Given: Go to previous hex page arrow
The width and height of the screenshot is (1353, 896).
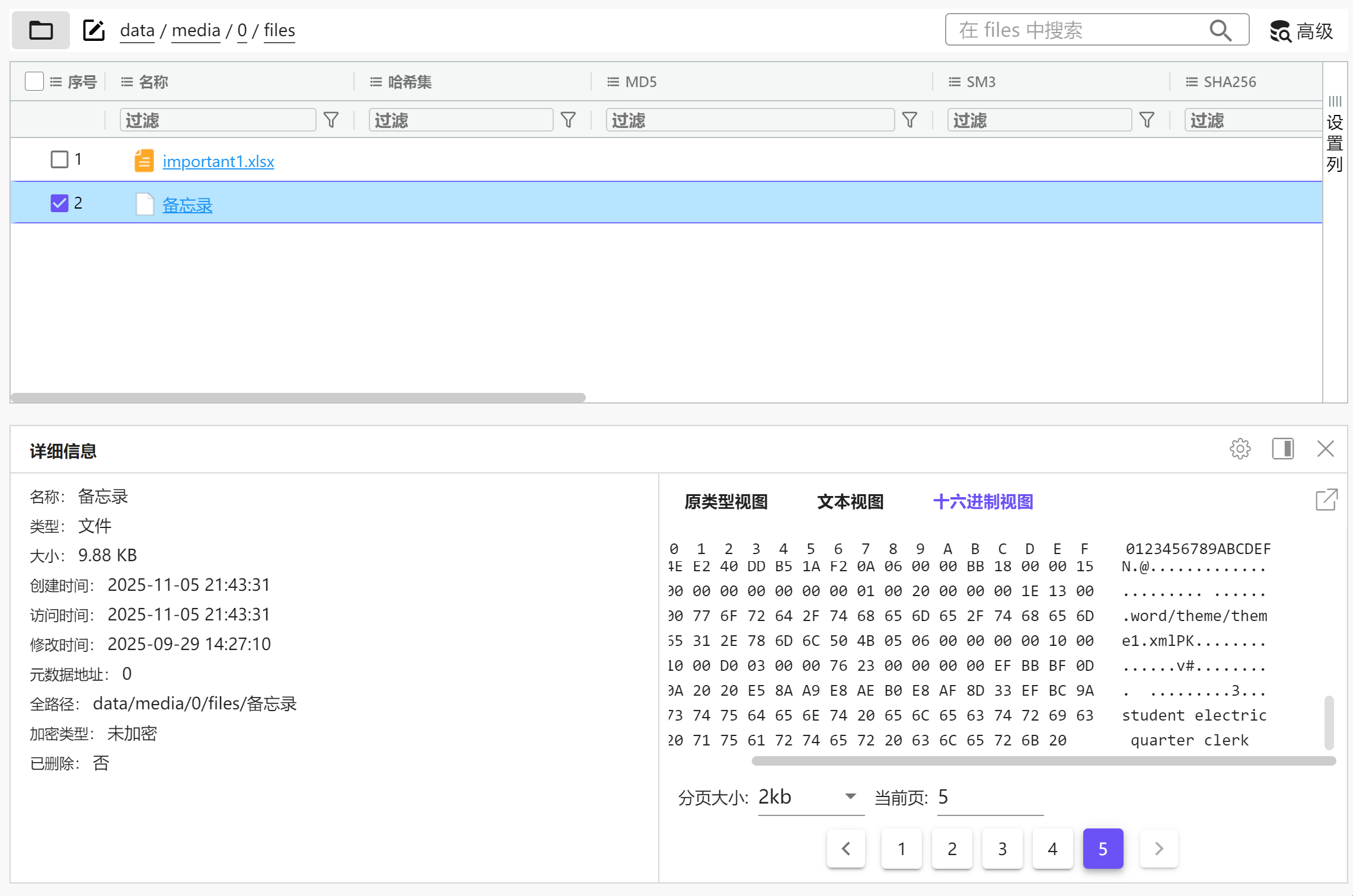Looking at the screenshot, I should click(x=846, y=849).
